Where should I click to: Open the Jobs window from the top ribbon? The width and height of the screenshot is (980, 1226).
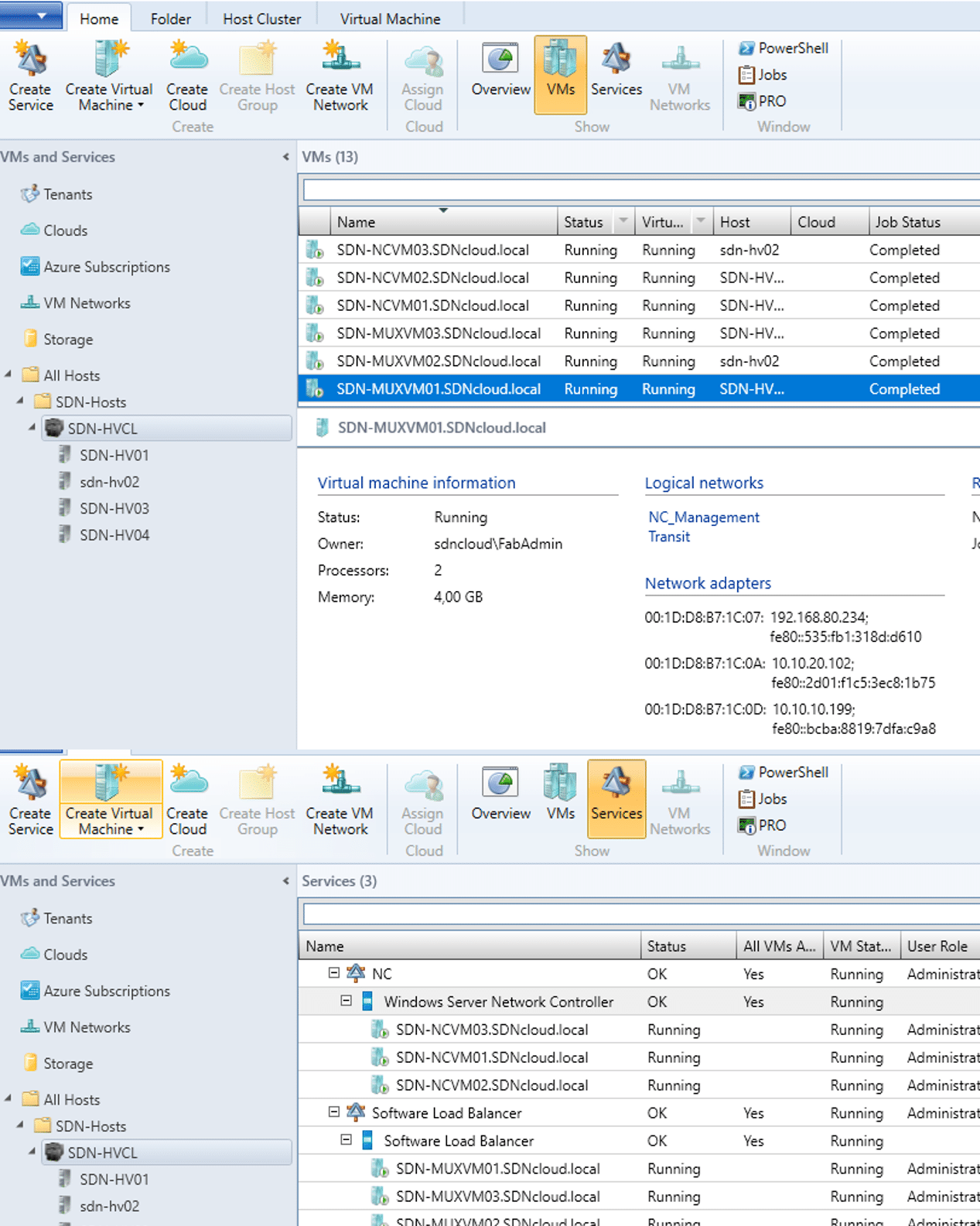(x=763, y=74)
